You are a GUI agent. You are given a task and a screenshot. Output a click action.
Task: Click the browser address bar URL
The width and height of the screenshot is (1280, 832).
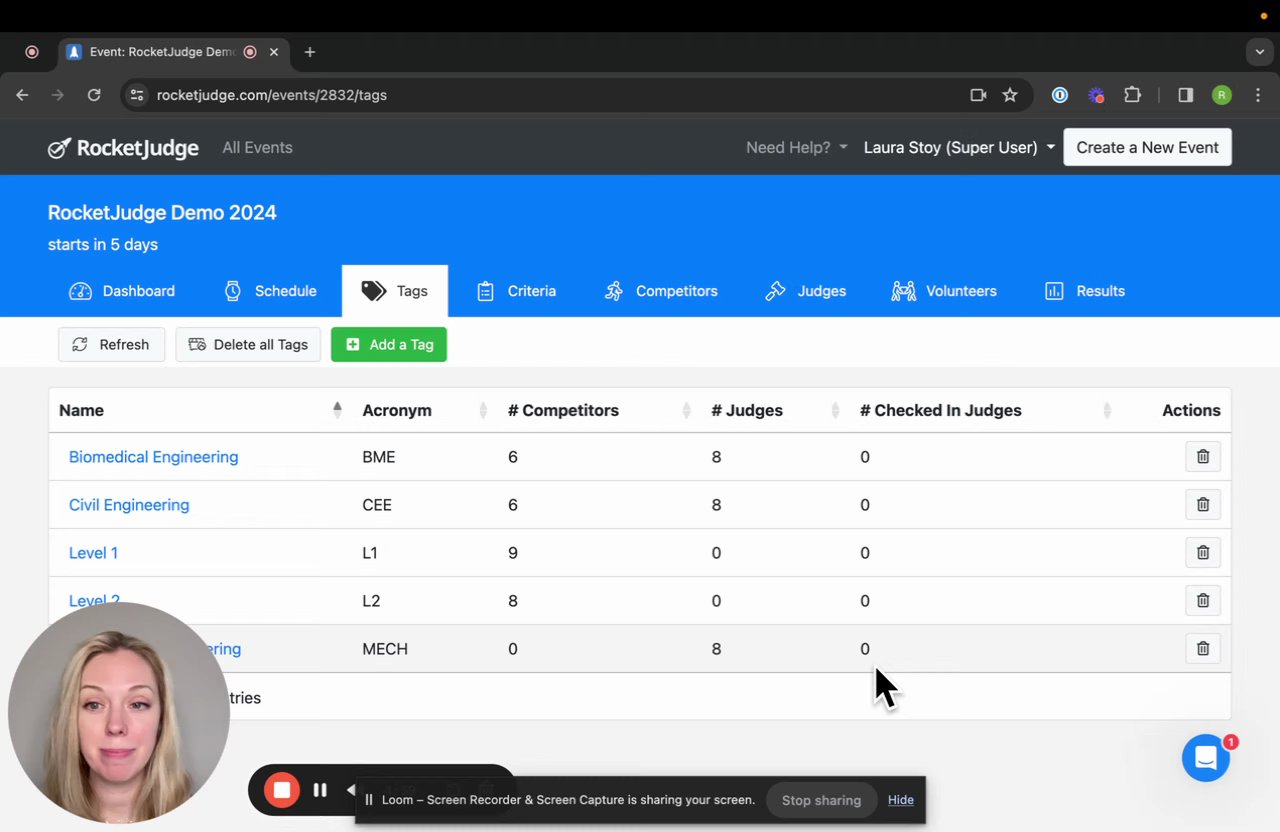pos(272,95)
